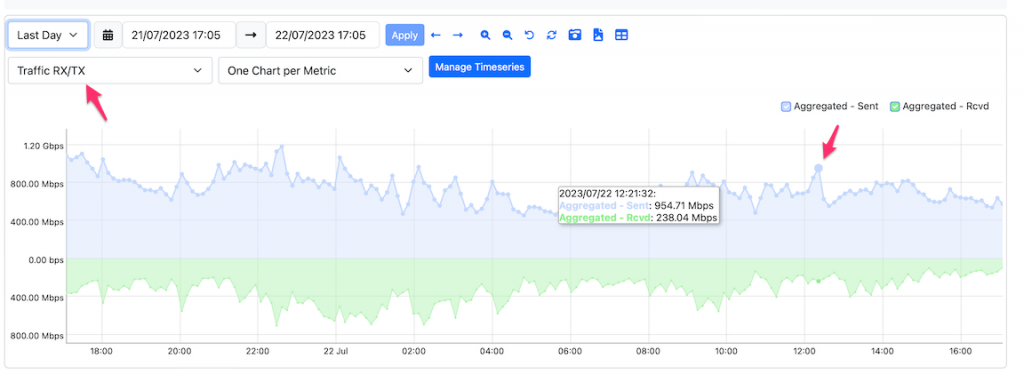The image size is (1024, 374).
Task: Toggle the Aggregated - Rcvd series checkbox
Action: [x=895, y=106]
